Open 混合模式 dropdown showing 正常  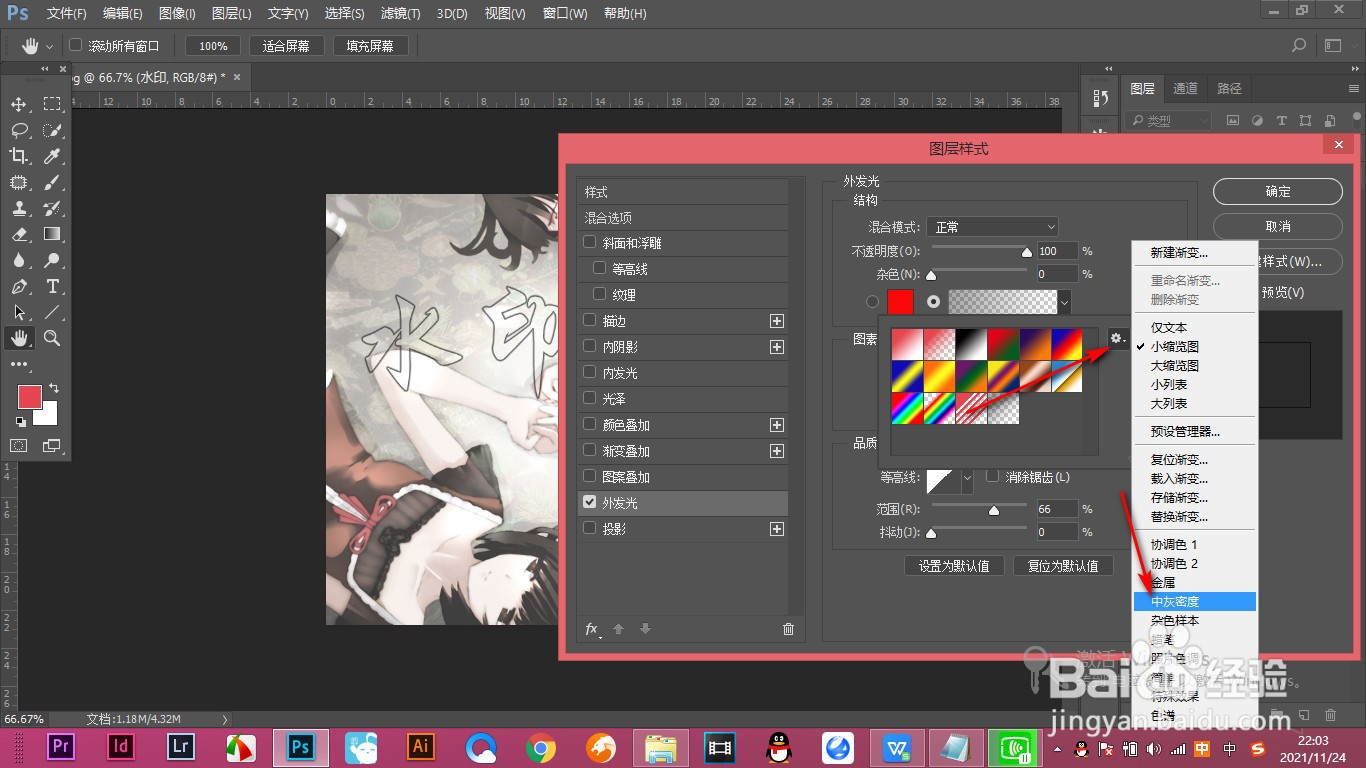coord(992,227)
